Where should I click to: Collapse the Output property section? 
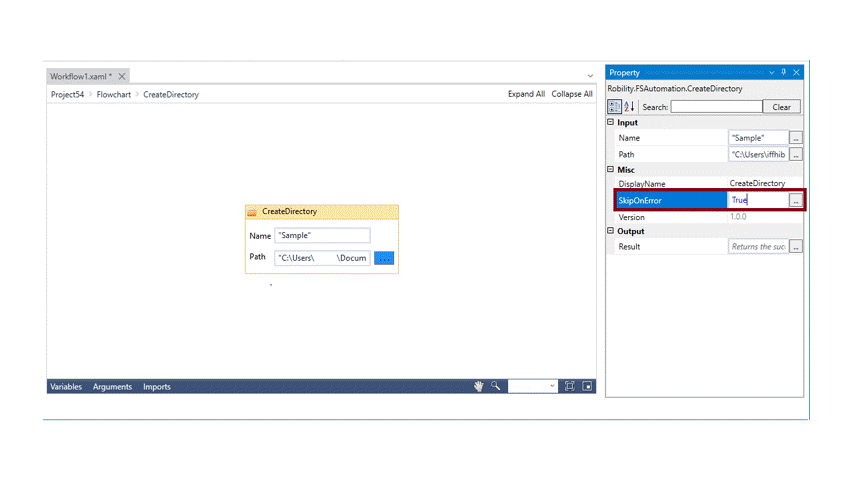pyautogui.click(x=611, y=231)
